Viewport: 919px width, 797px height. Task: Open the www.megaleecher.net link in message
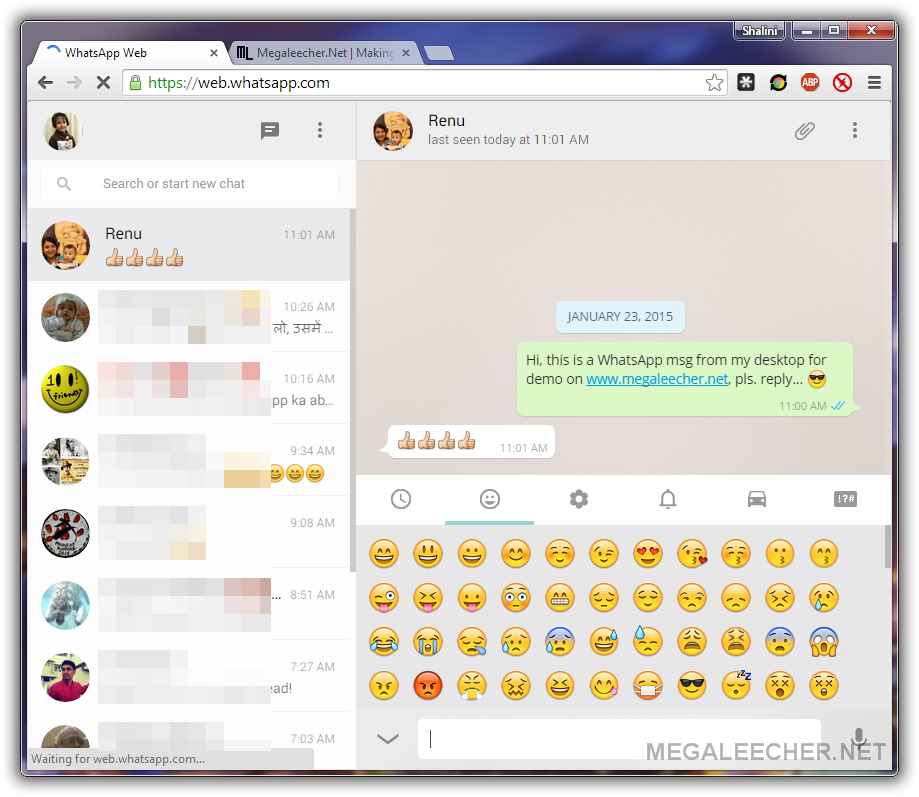[x=657, y=379]
